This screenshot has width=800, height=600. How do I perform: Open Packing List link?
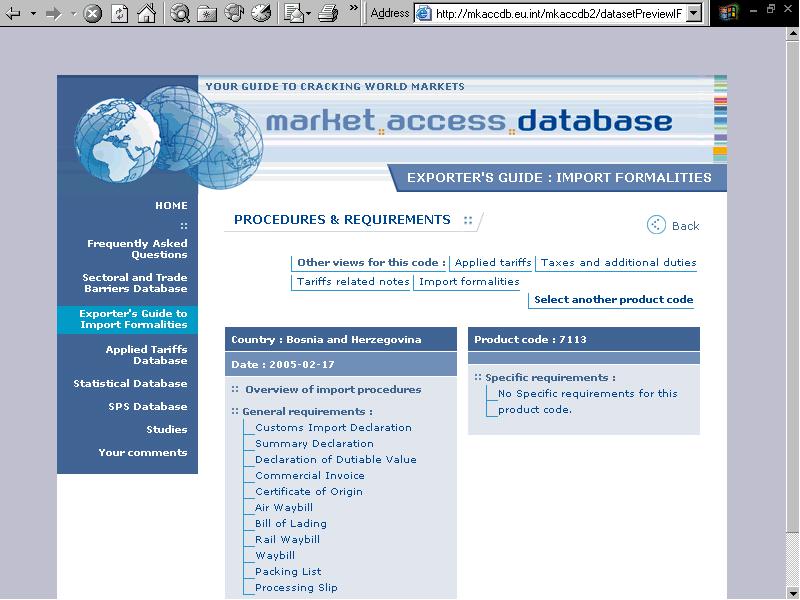(x=288, y=572)
